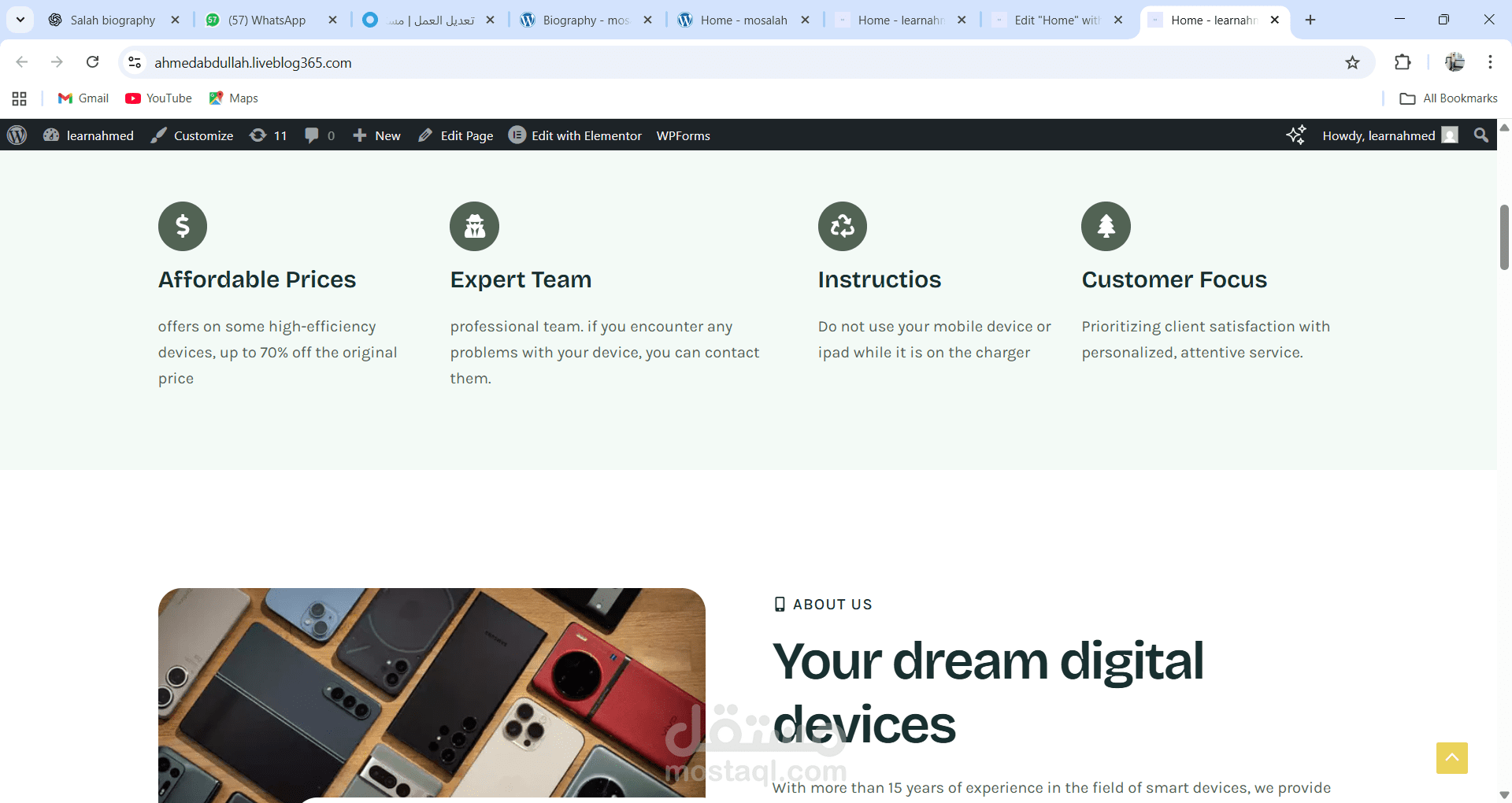This screenshot has height=803, width=1512.
Task: Close the (57) WhatsApp tab
Action: pyautogui.click(x=332, y=20)
